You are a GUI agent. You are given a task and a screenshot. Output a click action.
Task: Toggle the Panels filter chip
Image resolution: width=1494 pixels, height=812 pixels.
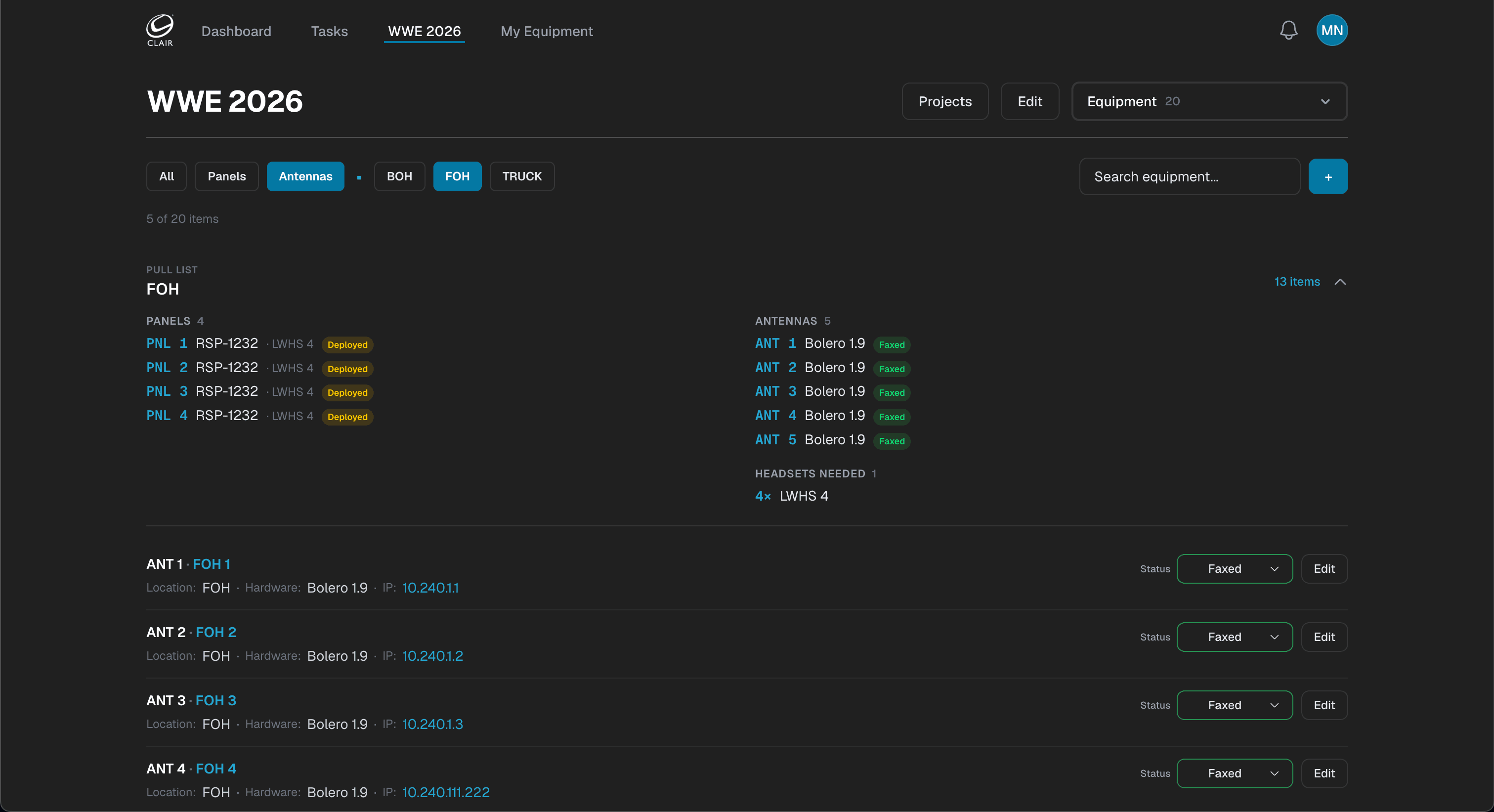click(227, 176)
